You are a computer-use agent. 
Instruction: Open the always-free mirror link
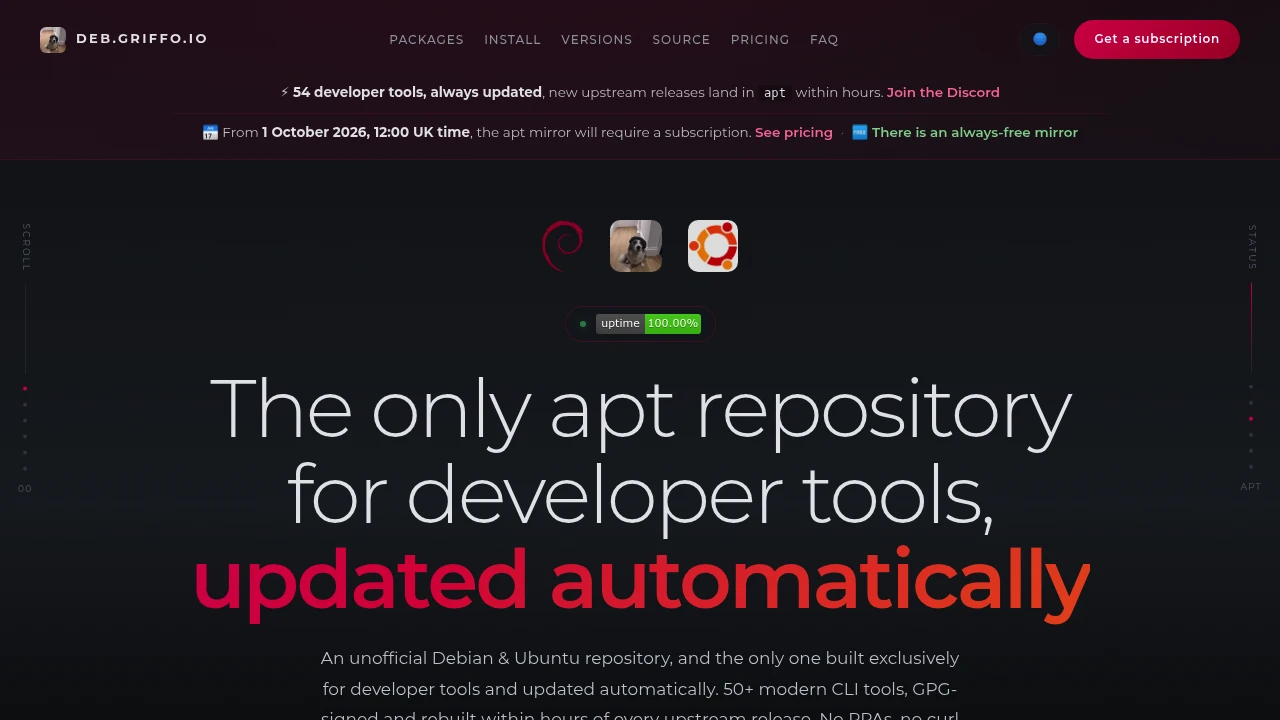975,132
